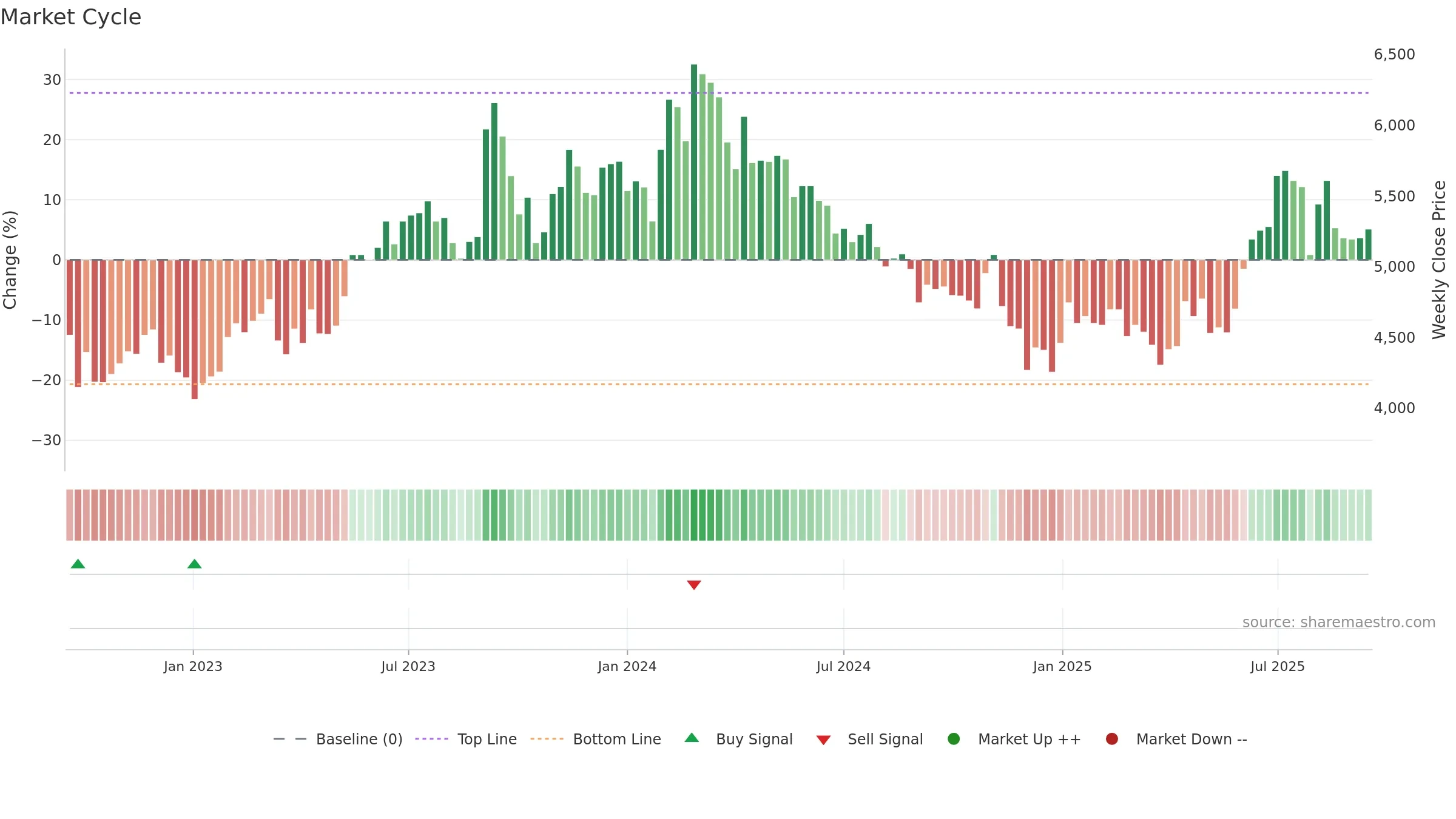Toggle the Market Down -- legend entry

coord(1176,739)
